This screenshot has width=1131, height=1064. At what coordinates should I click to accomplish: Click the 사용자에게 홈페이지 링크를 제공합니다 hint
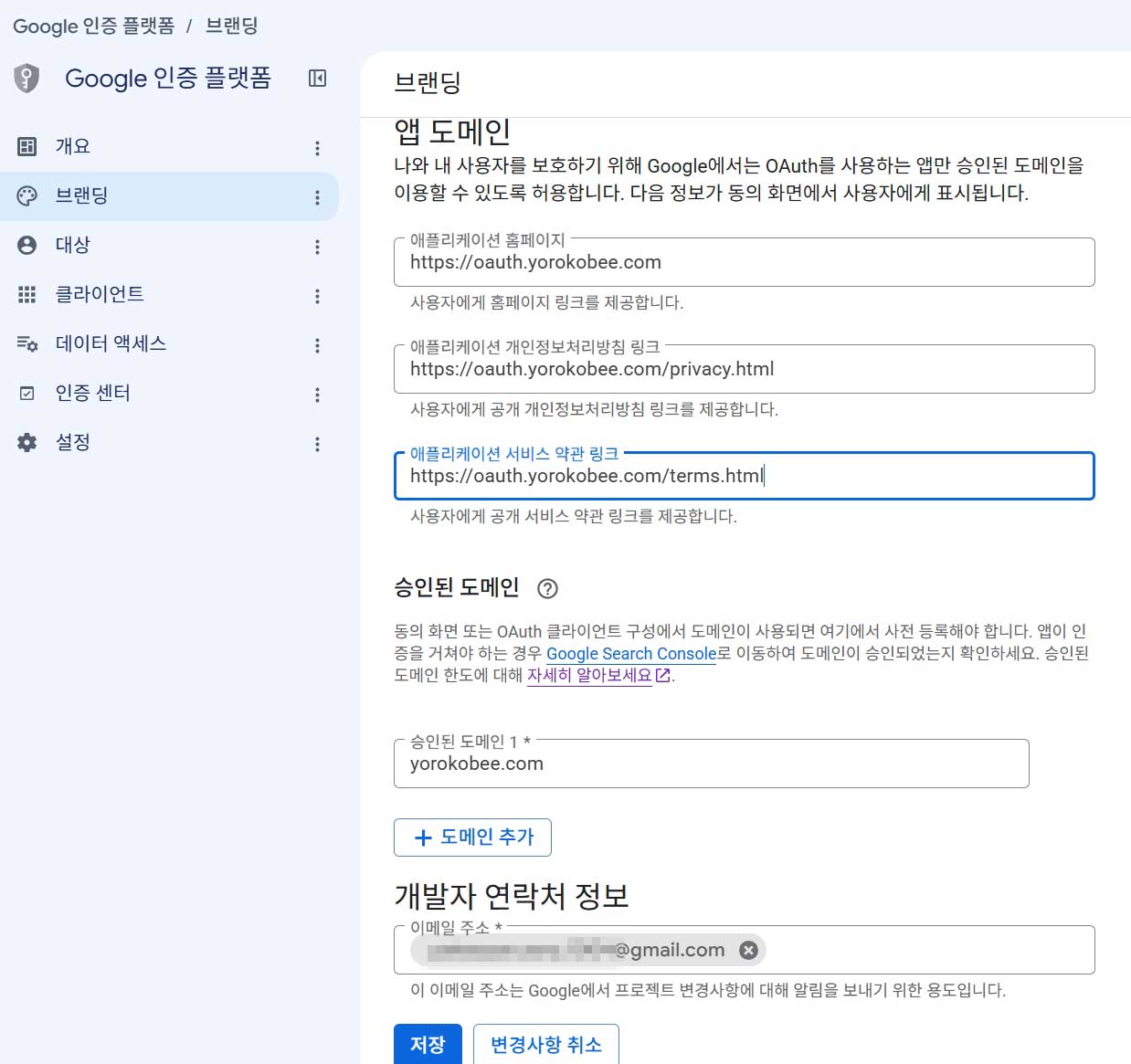click(546, 302)
